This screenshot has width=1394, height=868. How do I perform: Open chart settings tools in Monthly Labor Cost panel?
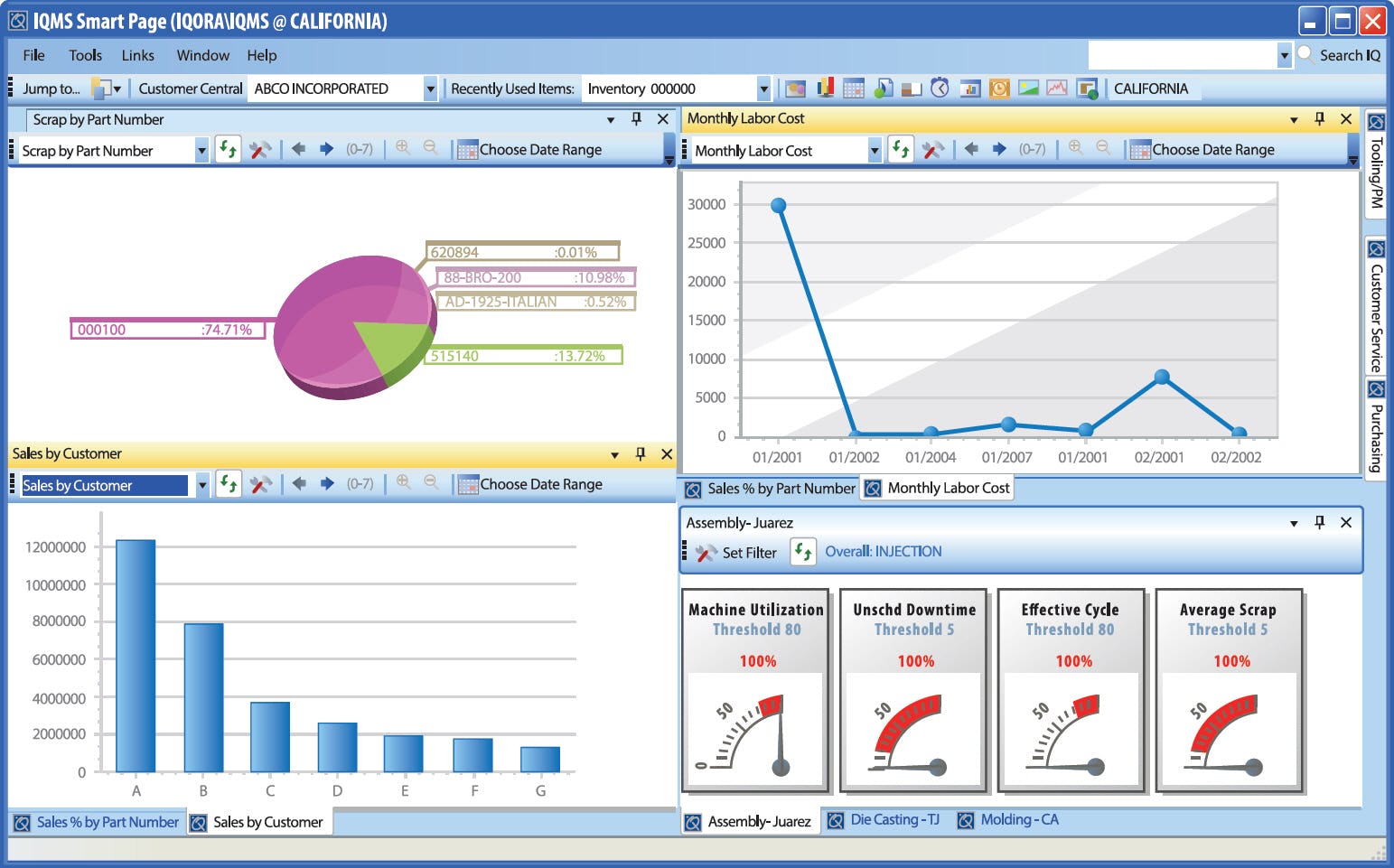pyautogui.click(x=933, y=150)
